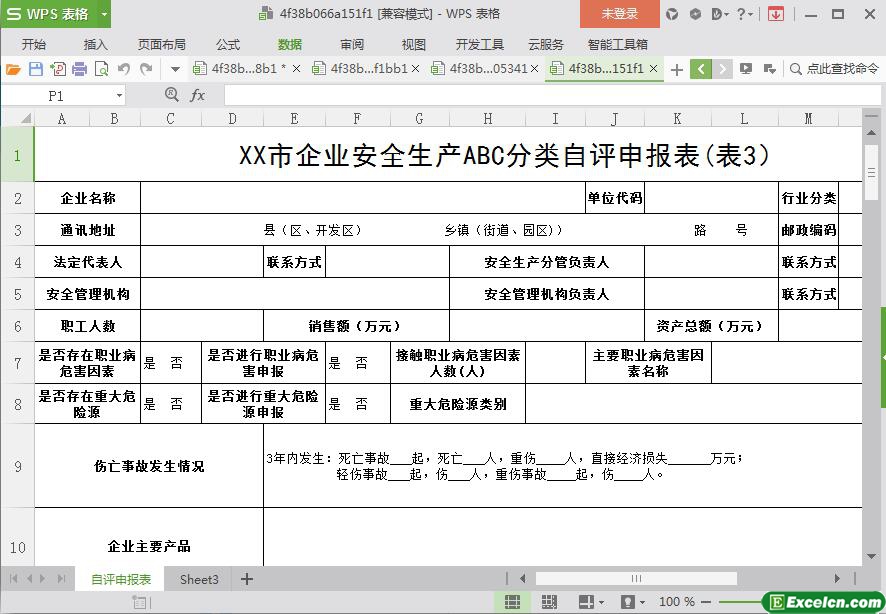This screenshot has width=886, height=614.
Task: Click the formula bar input field
Action: (x=540, y=95)
